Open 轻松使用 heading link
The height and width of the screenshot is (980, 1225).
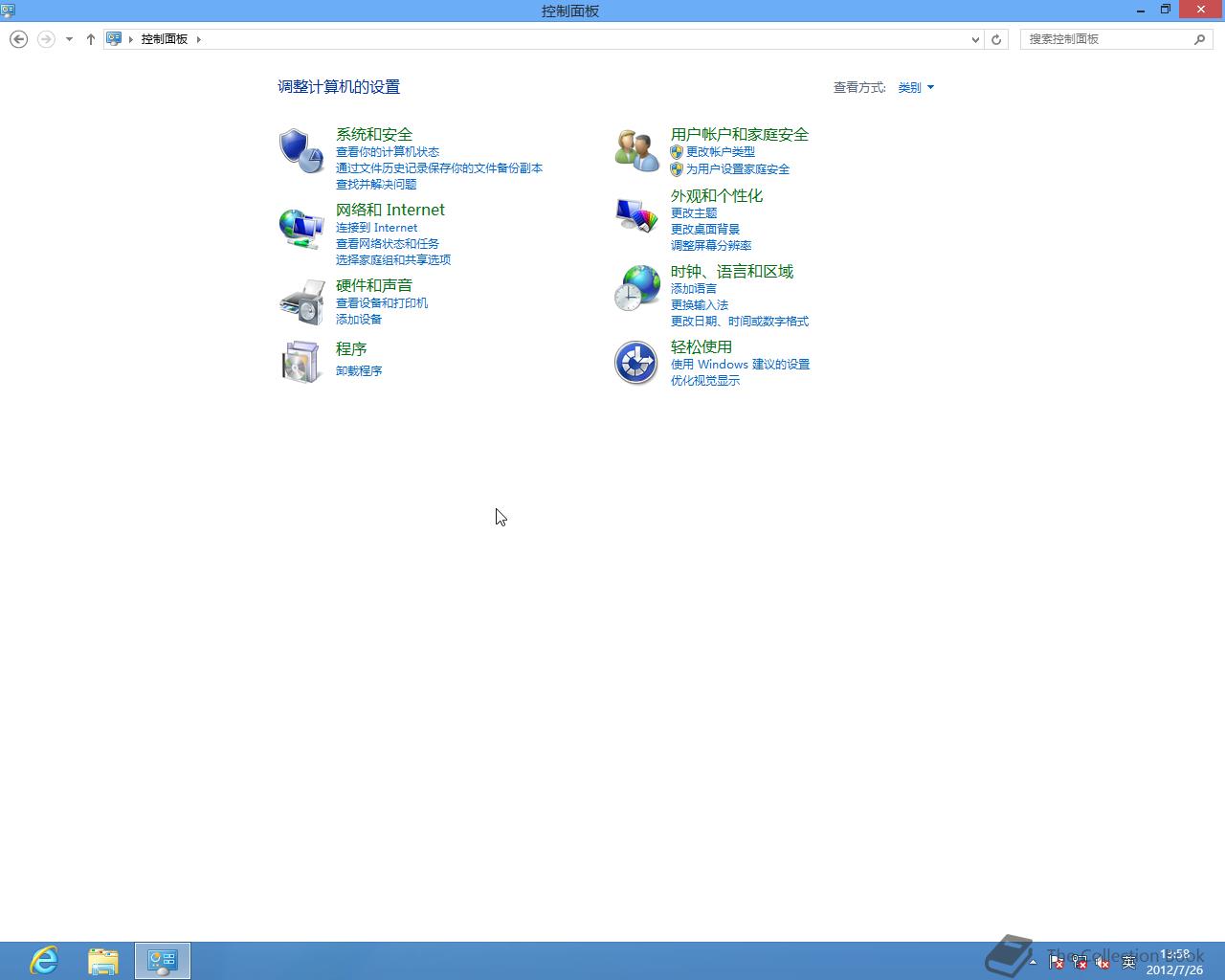coord(702,346)
